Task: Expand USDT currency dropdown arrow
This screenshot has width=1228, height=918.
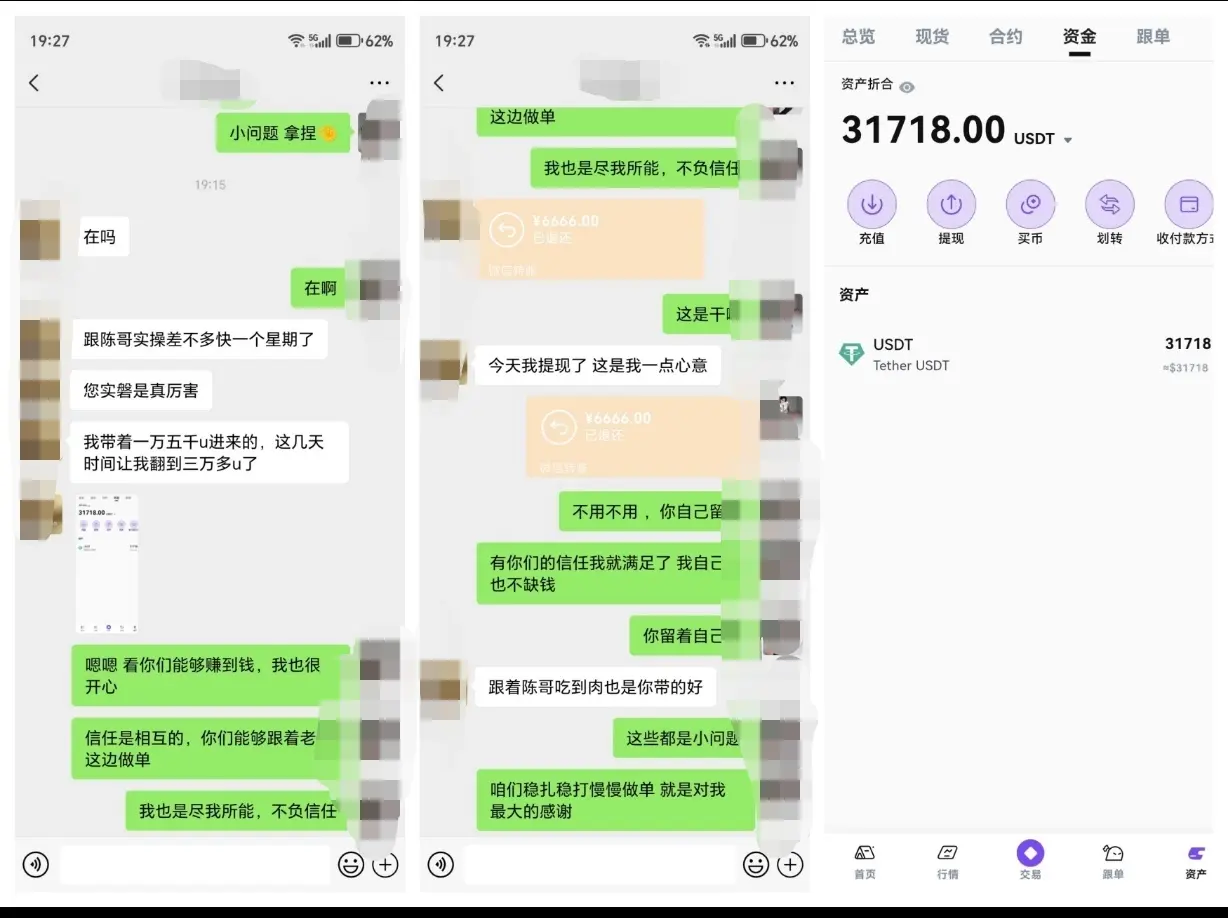Action: click(1068, 140)
